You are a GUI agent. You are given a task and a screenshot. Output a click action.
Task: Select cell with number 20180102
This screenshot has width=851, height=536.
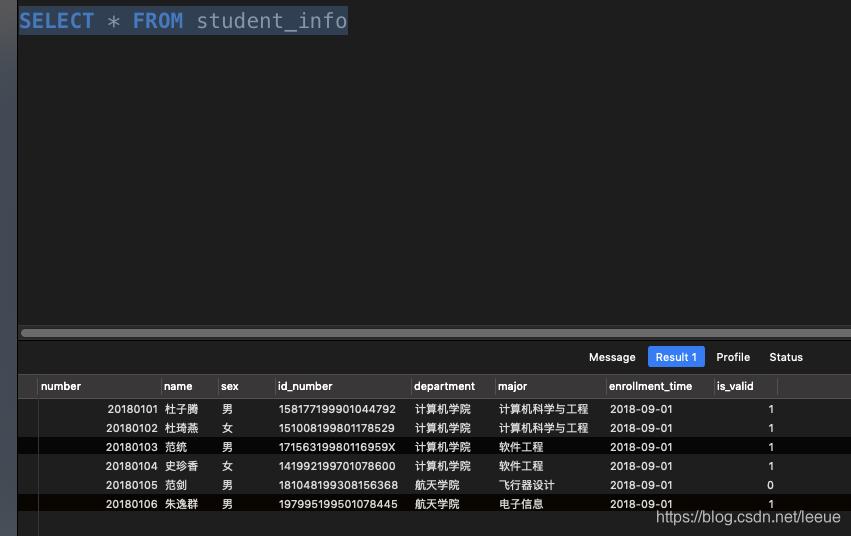[x=132, y=428]
